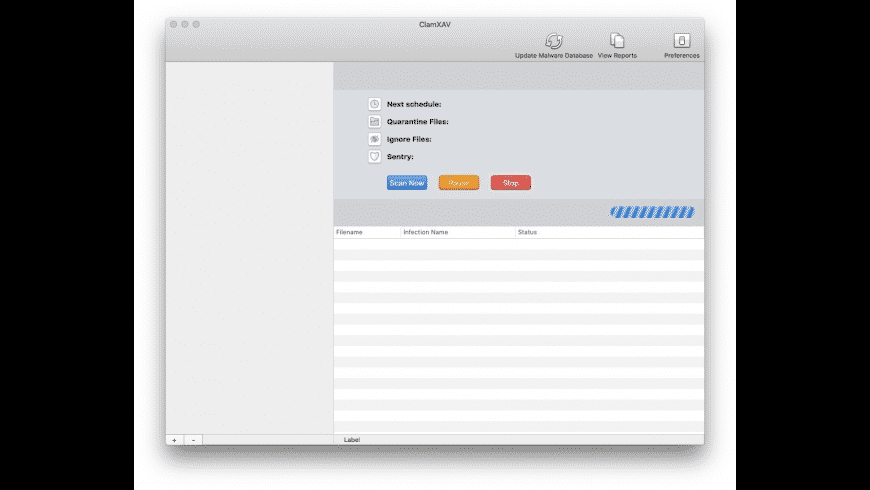Click the Sentry label

point(400,156)
